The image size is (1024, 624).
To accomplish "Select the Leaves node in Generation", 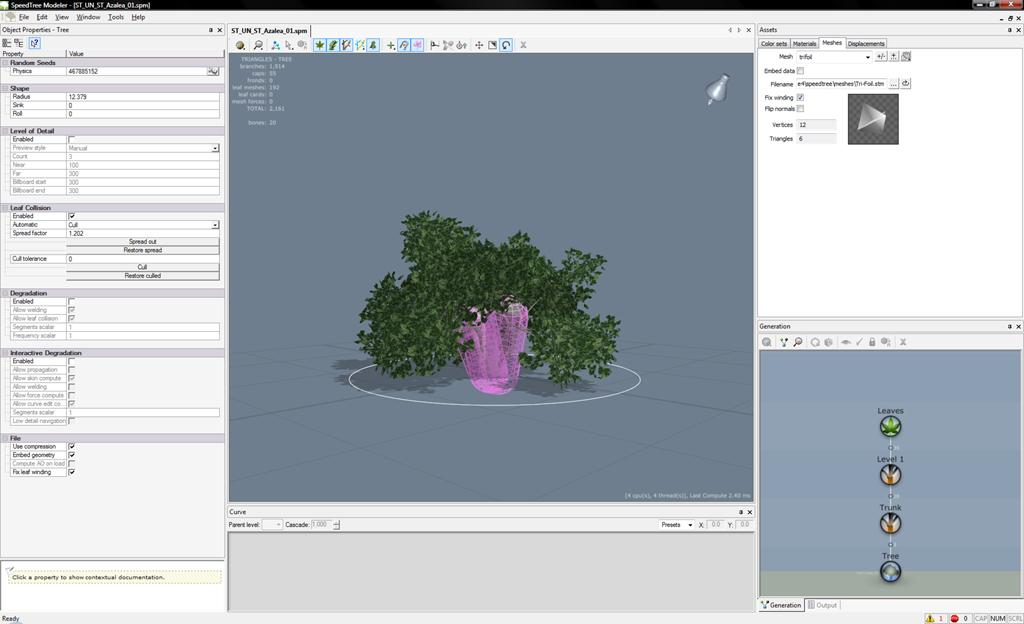I will 890,426.
